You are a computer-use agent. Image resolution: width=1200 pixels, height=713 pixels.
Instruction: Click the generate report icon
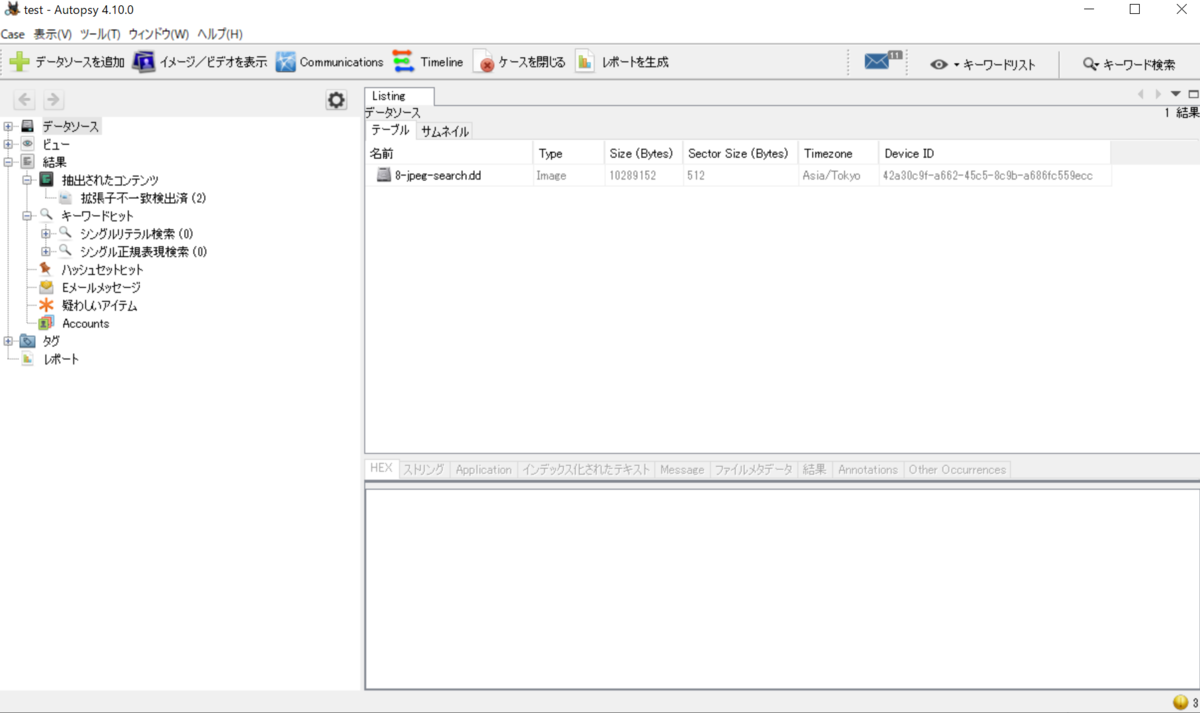point(585,62)
